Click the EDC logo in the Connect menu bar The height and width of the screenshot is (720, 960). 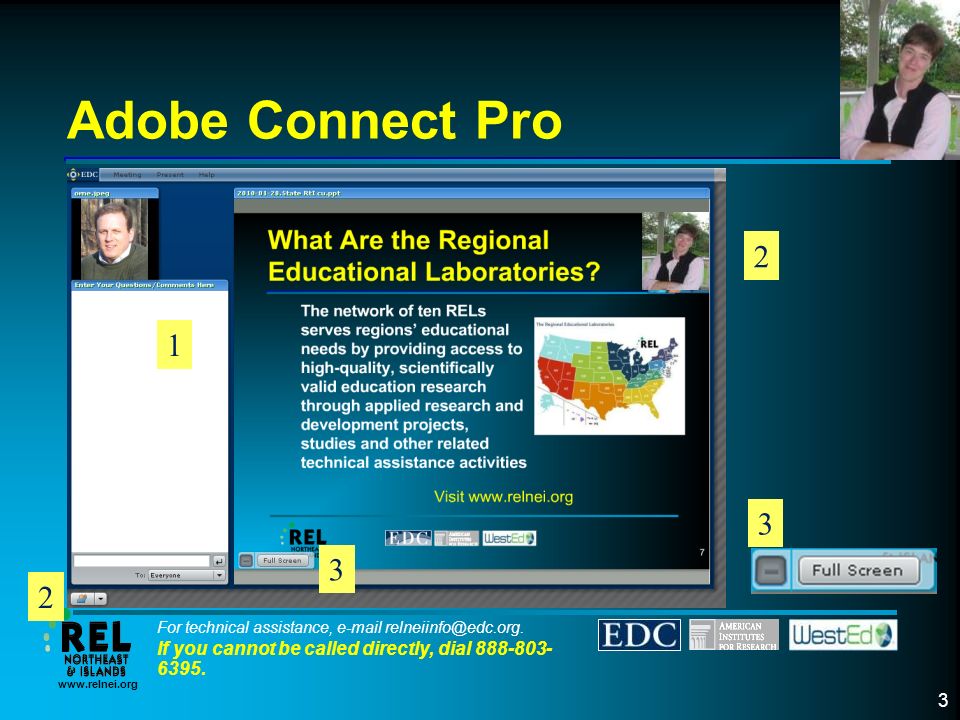click(x=83, y=174)
